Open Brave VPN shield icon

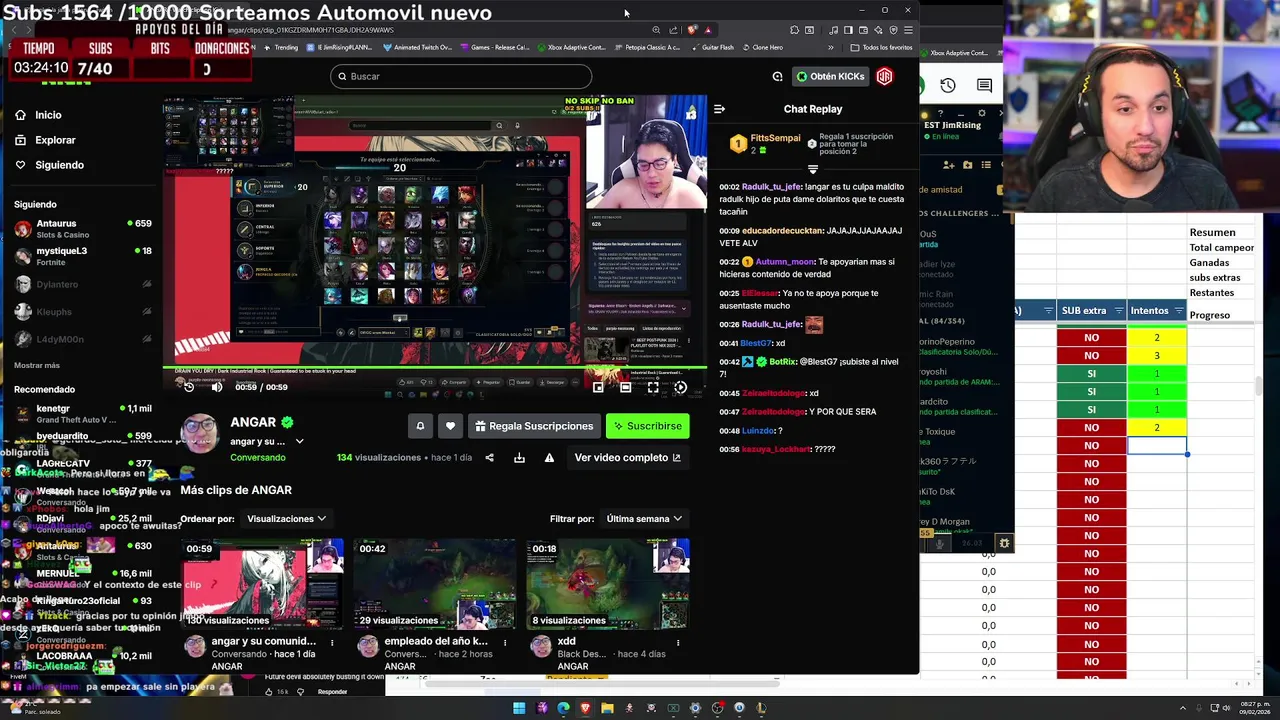pyautogui.click(x=893, y=30)
